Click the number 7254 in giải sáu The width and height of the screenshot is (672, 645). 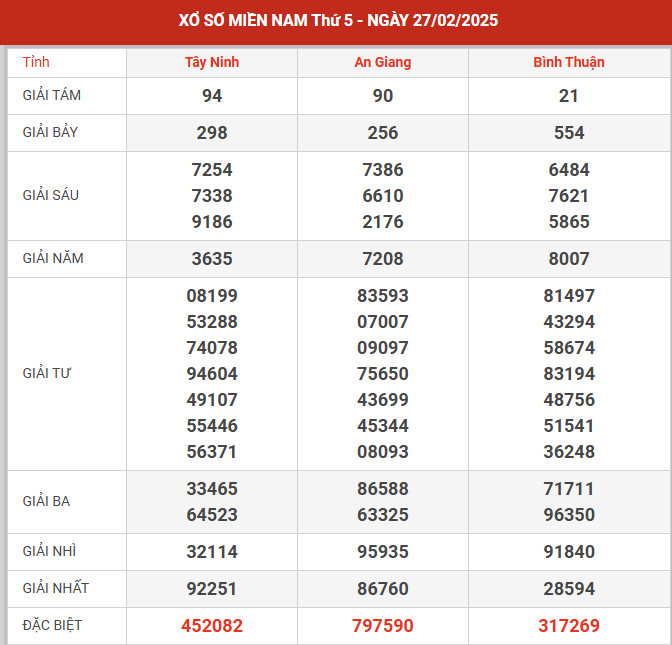click(212, 170)
